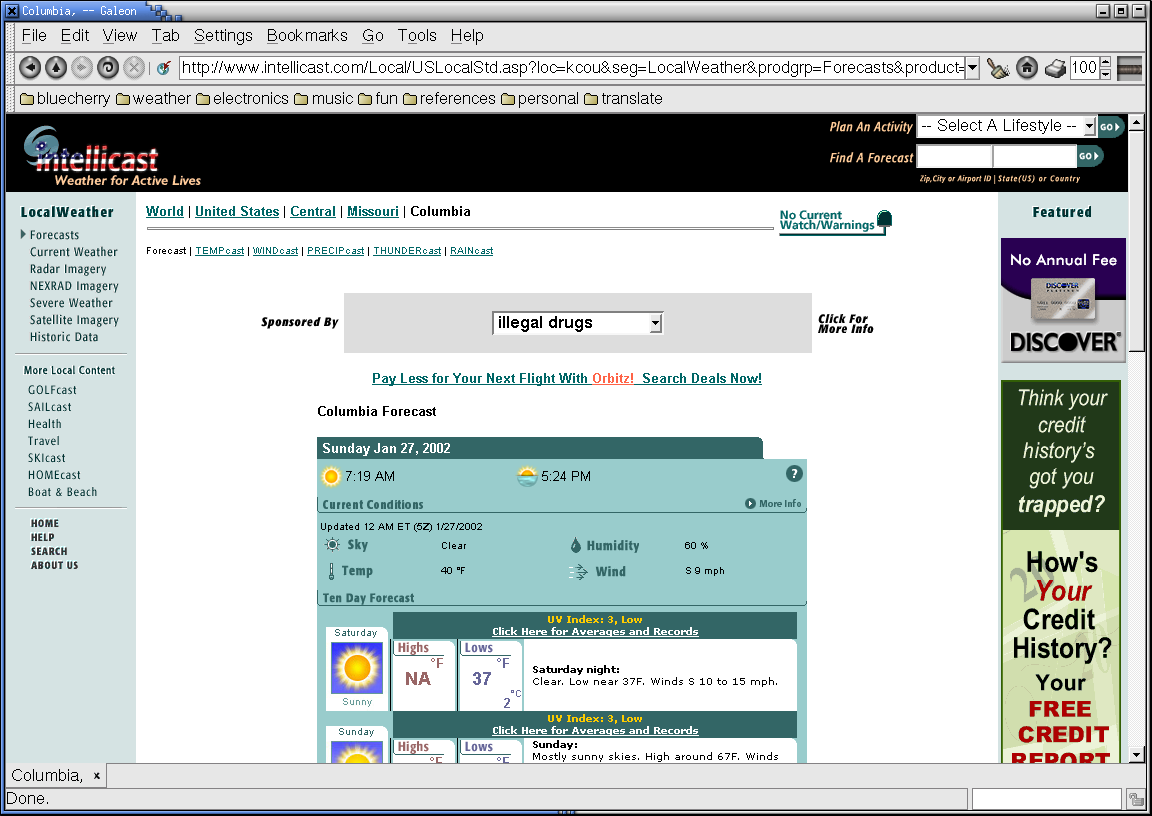The height and width of the screenshot is (816, 1152).
Task: Open the bluecherry bookmarks folder
Action: [65, 98]
